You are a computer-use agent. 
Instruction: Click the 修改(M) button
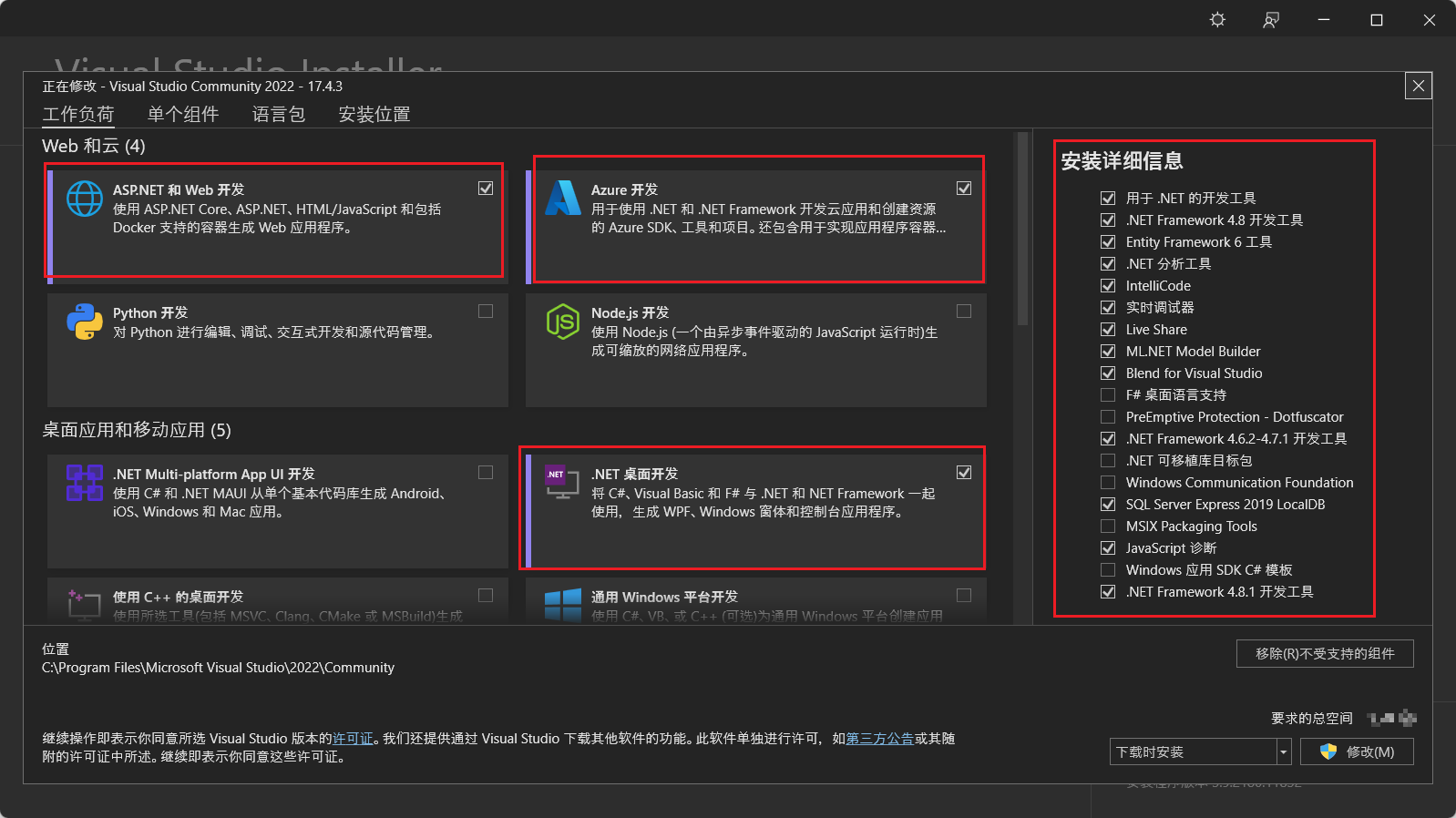(1357, 752)
